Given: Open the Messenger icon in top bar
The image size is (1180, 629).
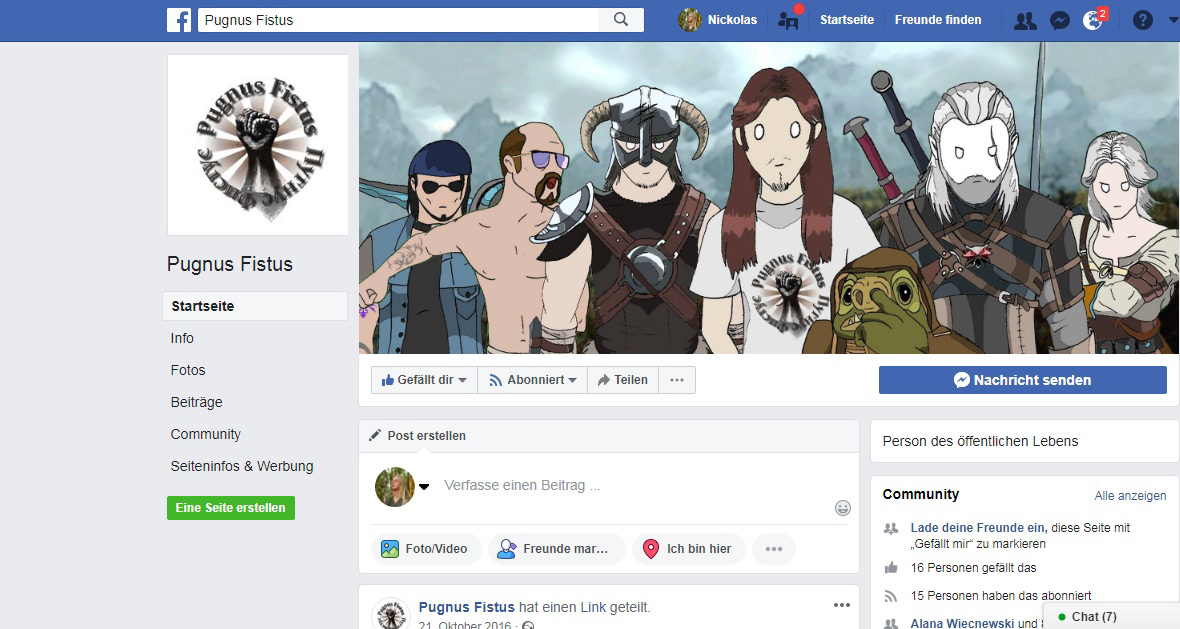Looking at the screenshot, I should pos(1060,20).
